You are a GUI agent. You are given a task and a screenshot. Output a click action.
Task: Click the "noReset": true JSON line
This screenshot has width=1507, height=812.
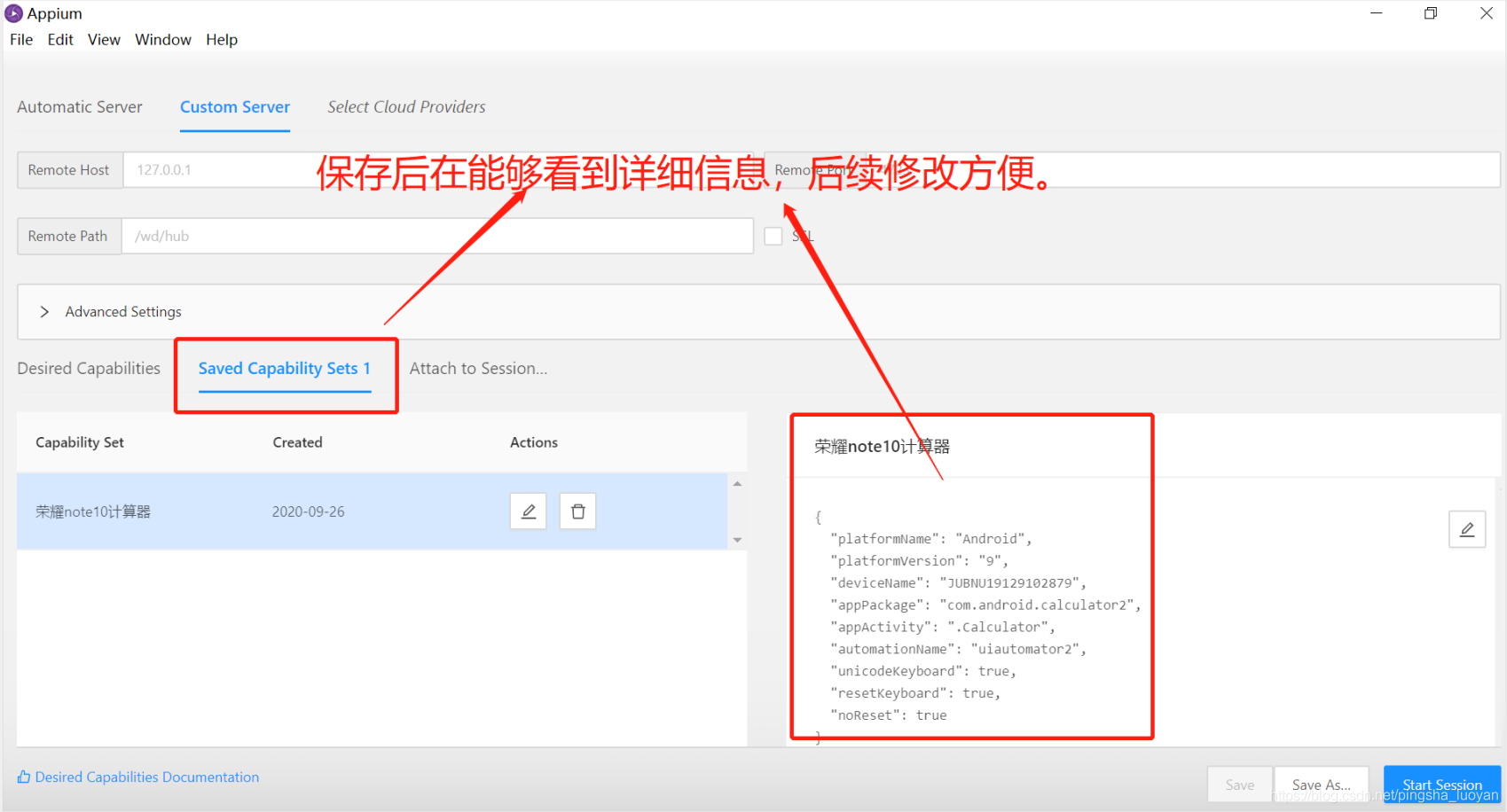(x=889, y=715)
